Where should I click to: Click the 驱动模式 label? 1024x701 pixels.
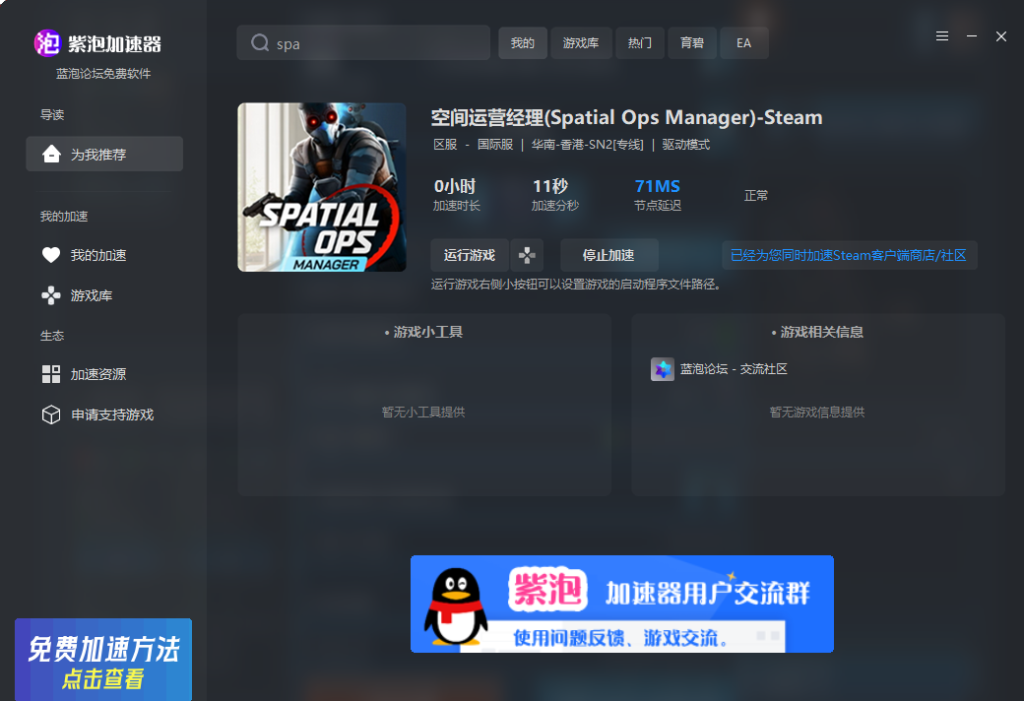pos(686,144)
